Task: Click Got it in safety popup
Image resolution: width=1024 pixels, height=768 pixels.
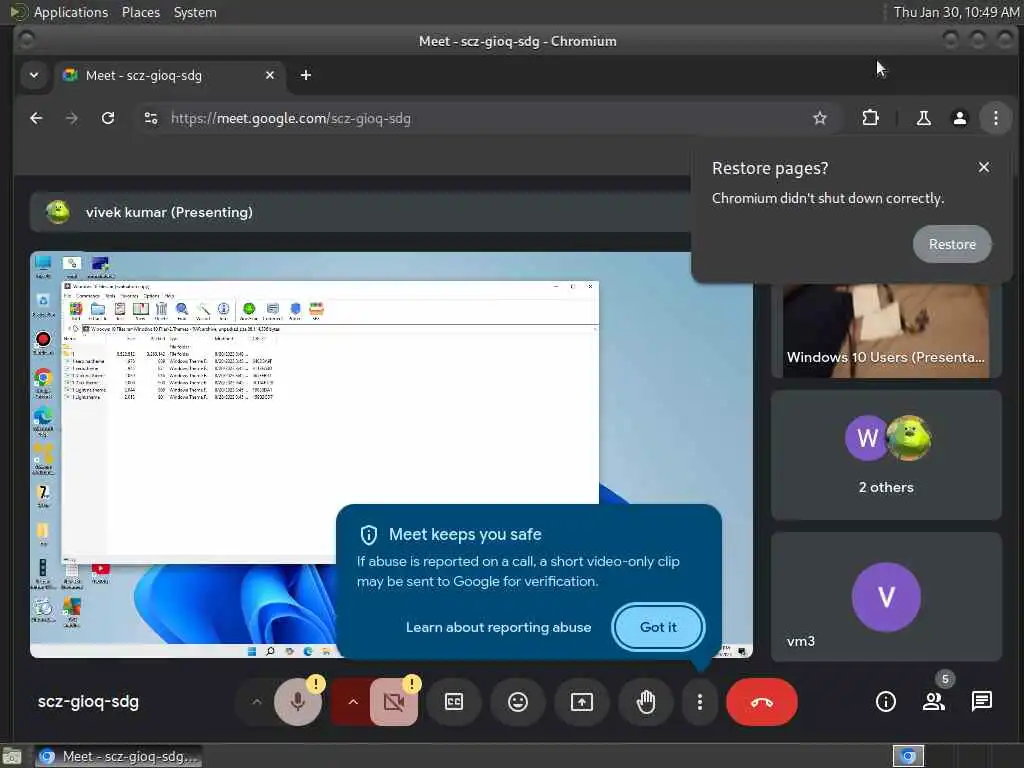Action: tap(658, 627)
